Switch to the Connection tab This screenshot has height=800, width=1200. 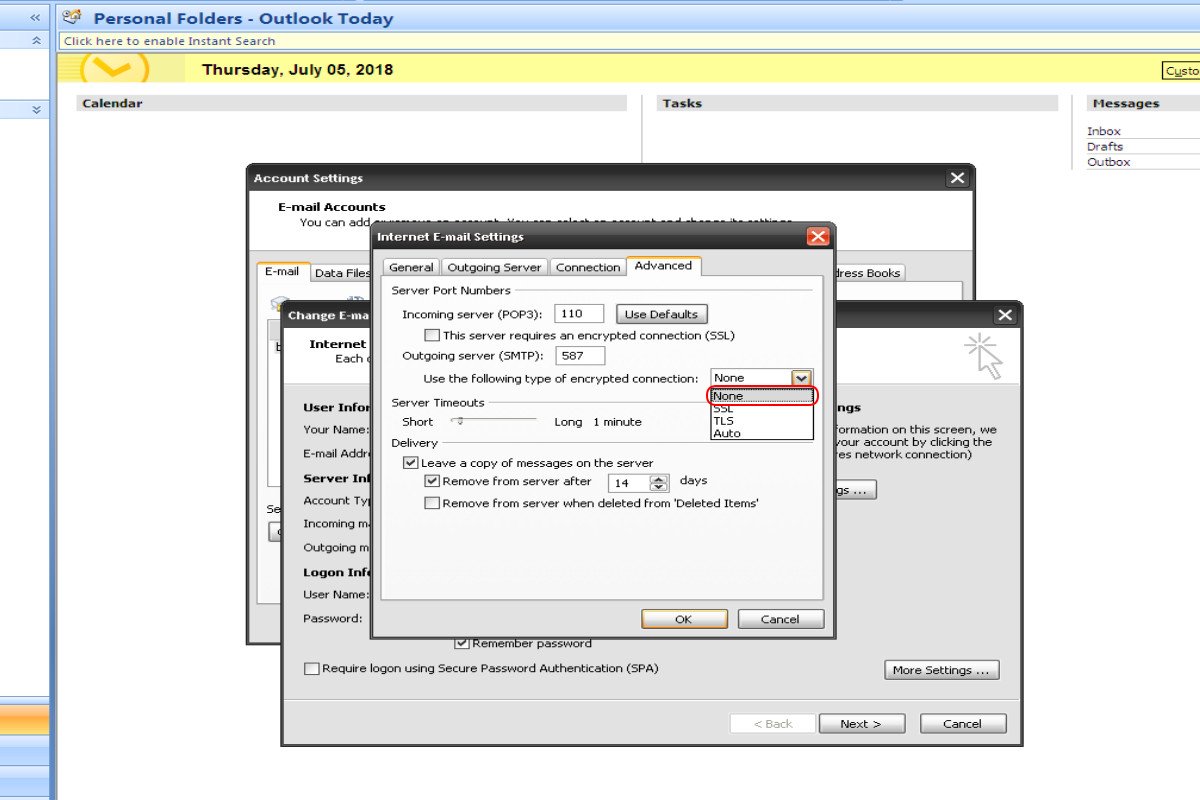click(x=587, y=267)
